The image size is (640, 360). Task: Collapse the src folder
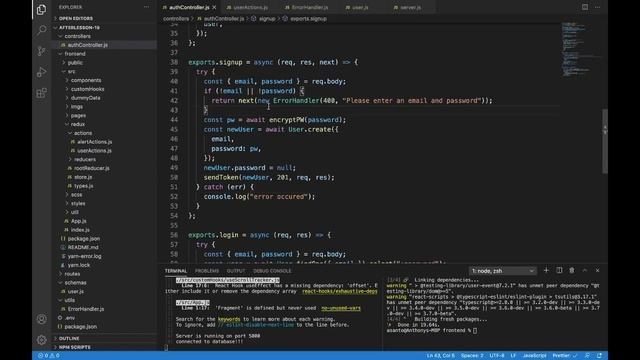pyautogui.click(x=71, y=71)
